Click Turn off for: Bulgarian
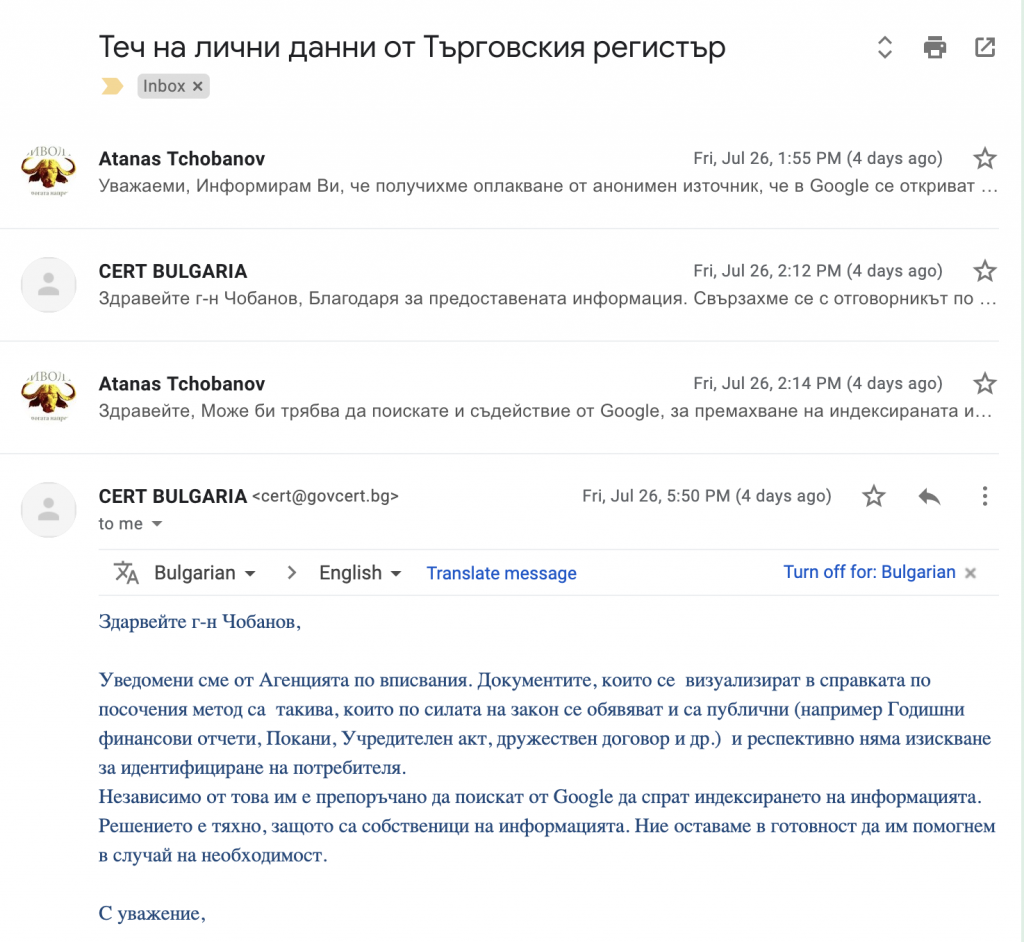This screenshot has width=1024, height=942. [869, 572]
